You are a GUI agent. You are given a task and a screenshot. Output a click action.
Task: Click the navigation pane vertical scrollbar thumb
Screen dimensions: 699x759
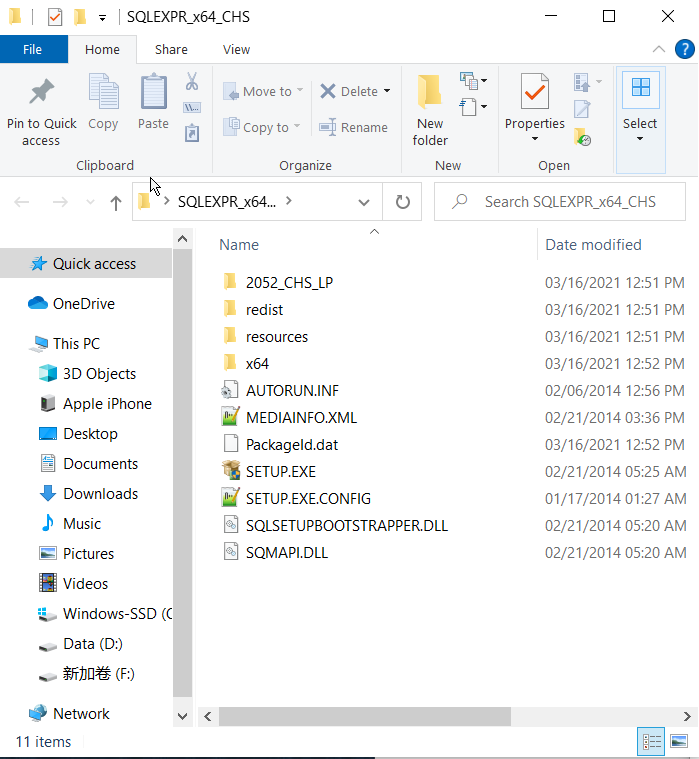[182, 472]
